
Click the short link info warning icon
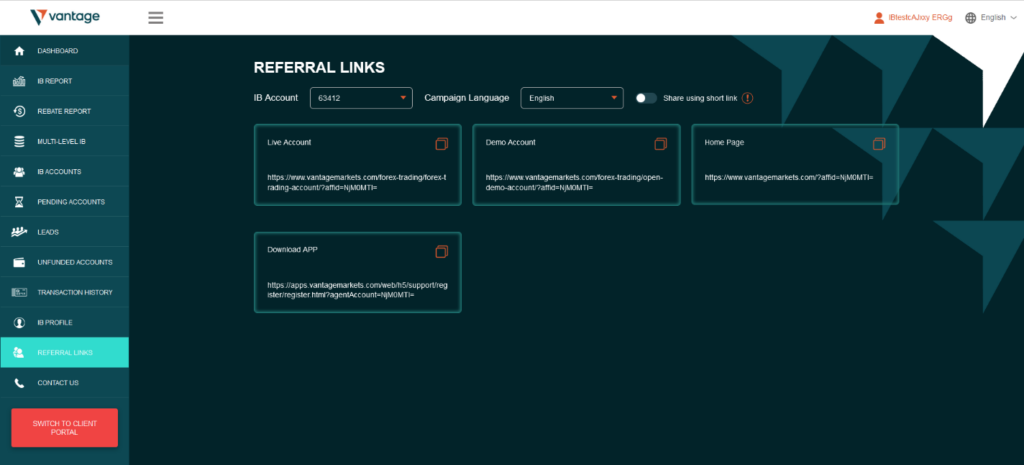[x=746, y=98]
